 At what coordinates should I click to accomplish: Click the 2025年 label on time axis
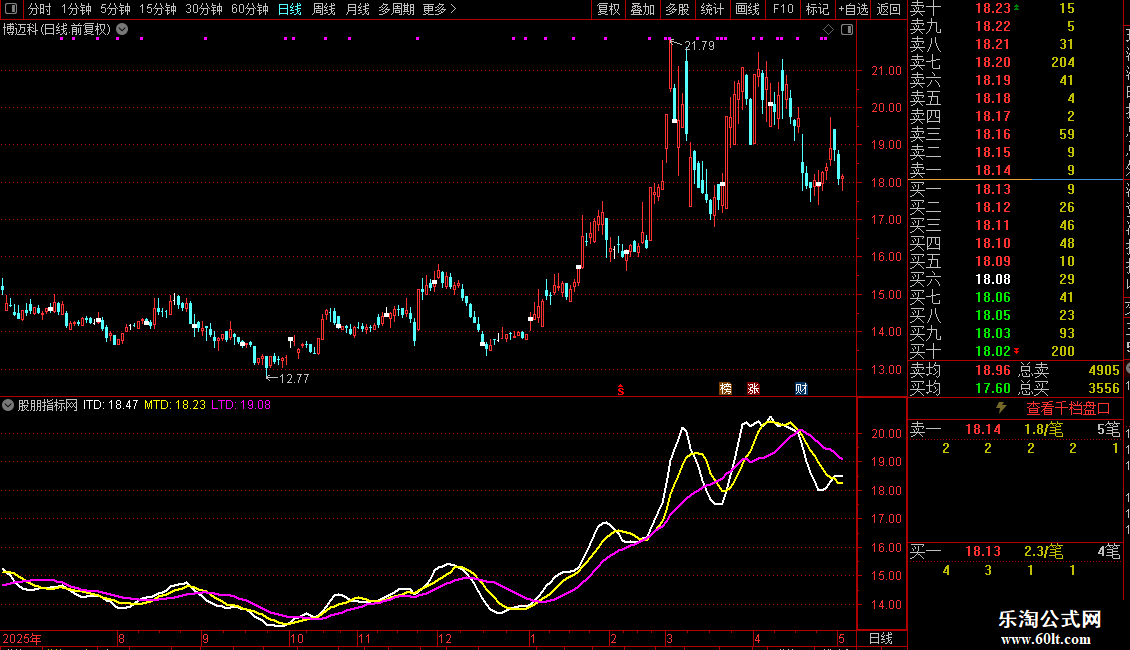tap(22, 638)
